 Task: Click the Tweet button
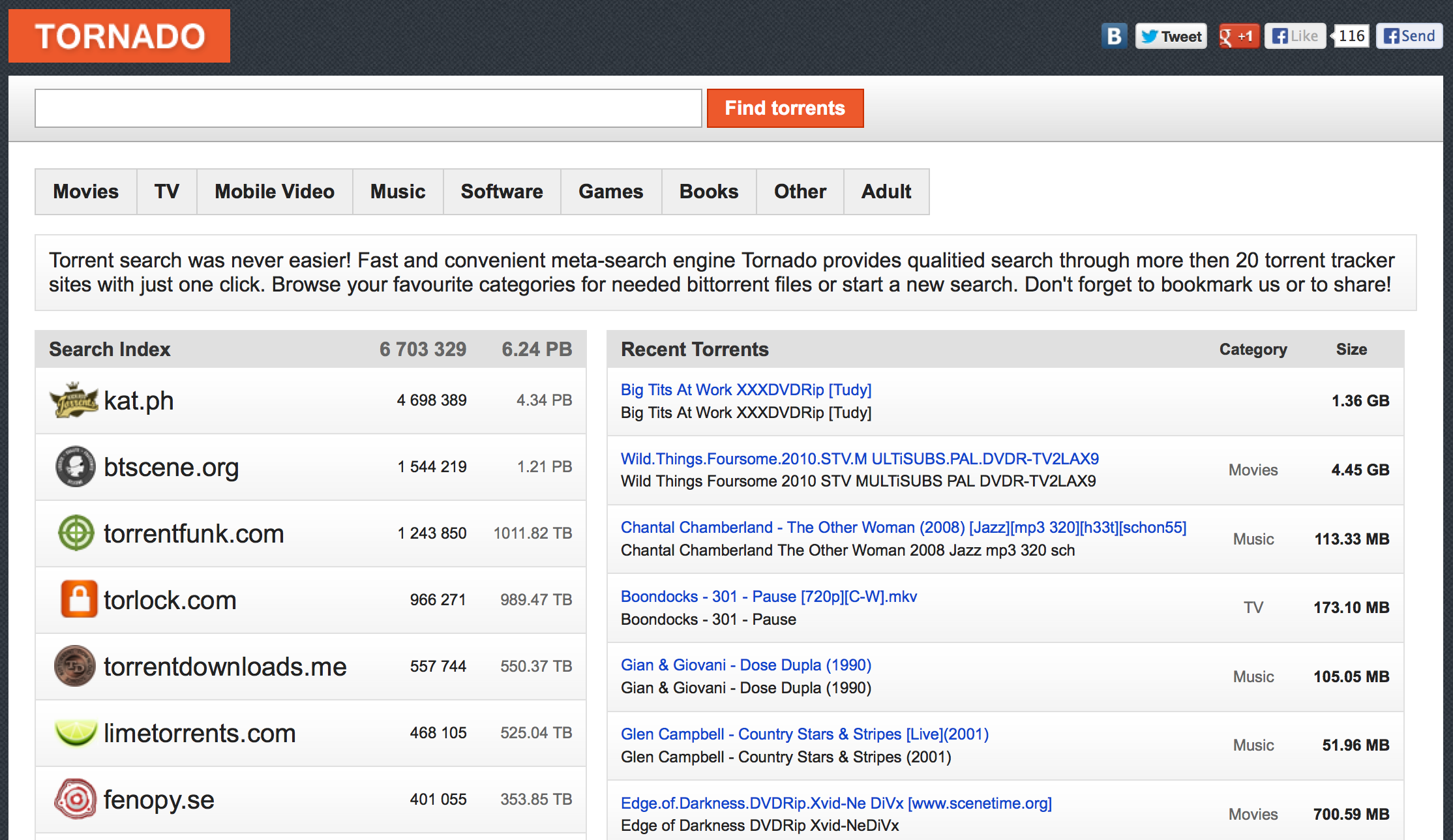coord(1171,36)
